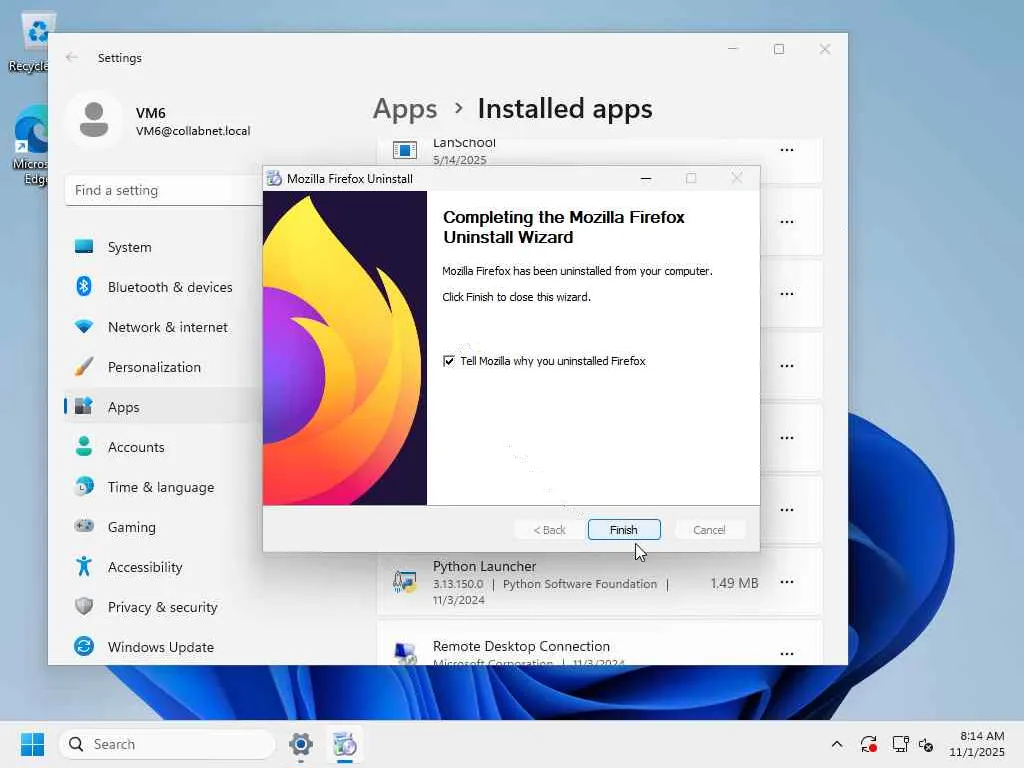This screenshot has height=768, width=1024.
Task: Open Accessibility settings
Action: [x=162, y=567]
